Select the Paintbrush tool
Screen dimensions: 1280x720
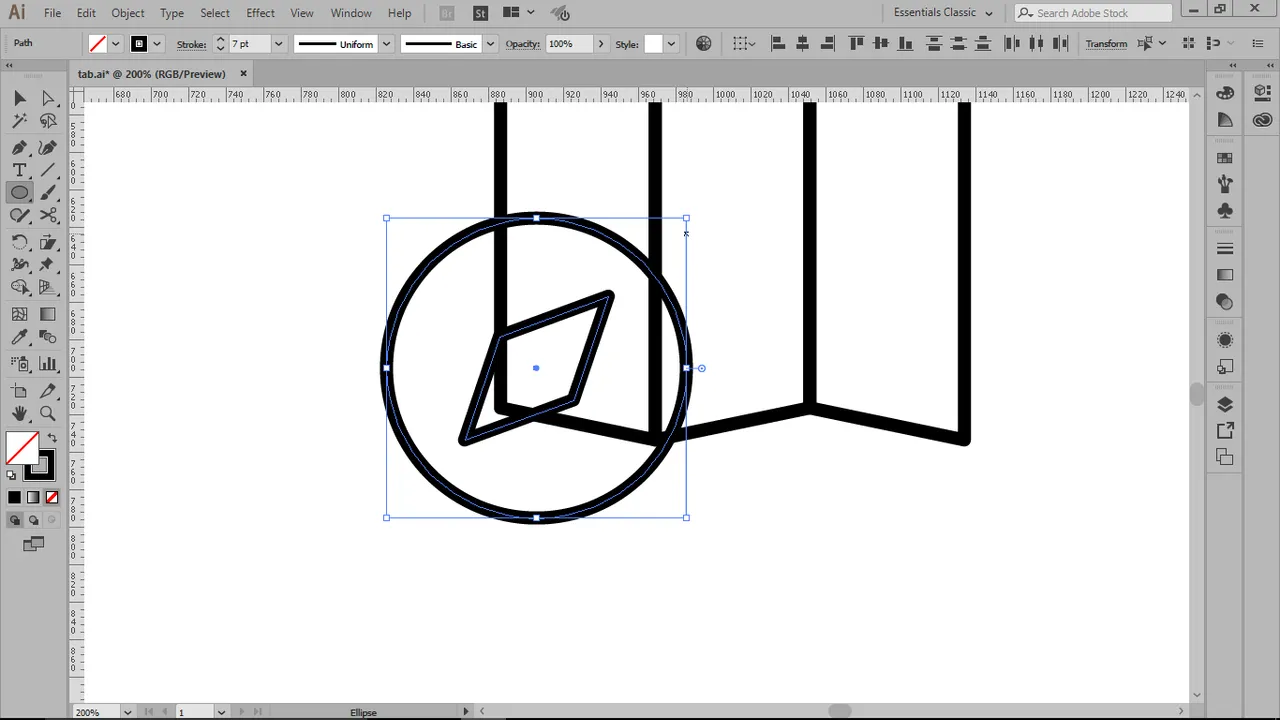pos(48,193)
